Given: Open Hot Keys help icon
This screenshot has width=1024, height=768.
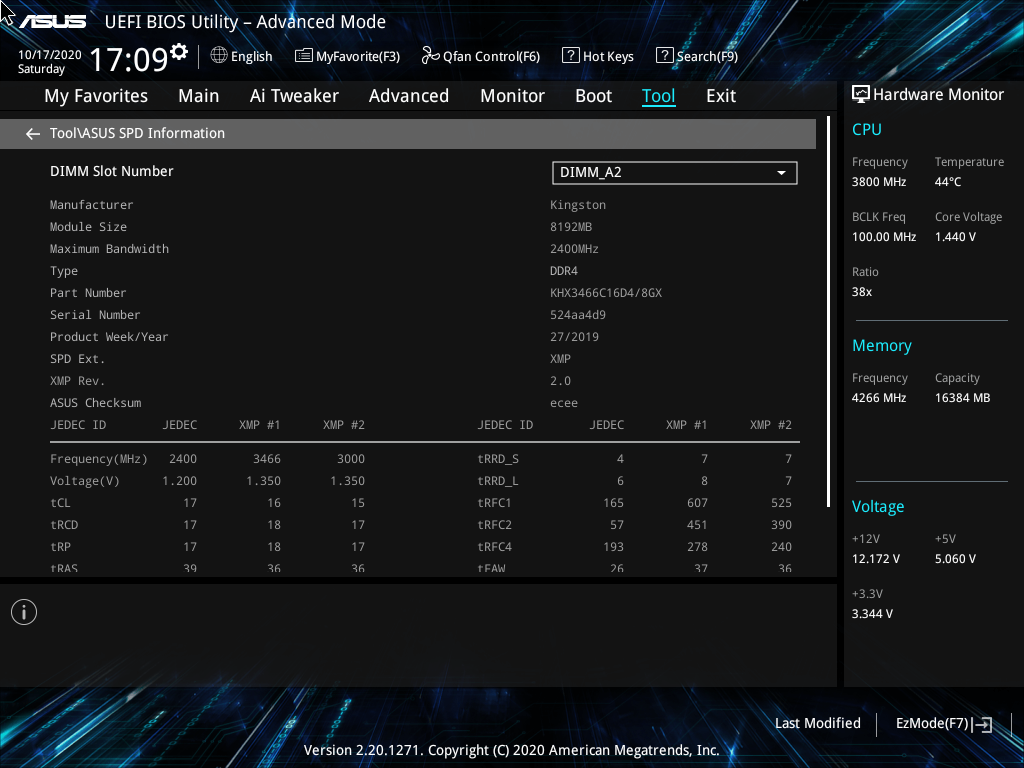Looking at the screenshot, I should coord(570,56).
